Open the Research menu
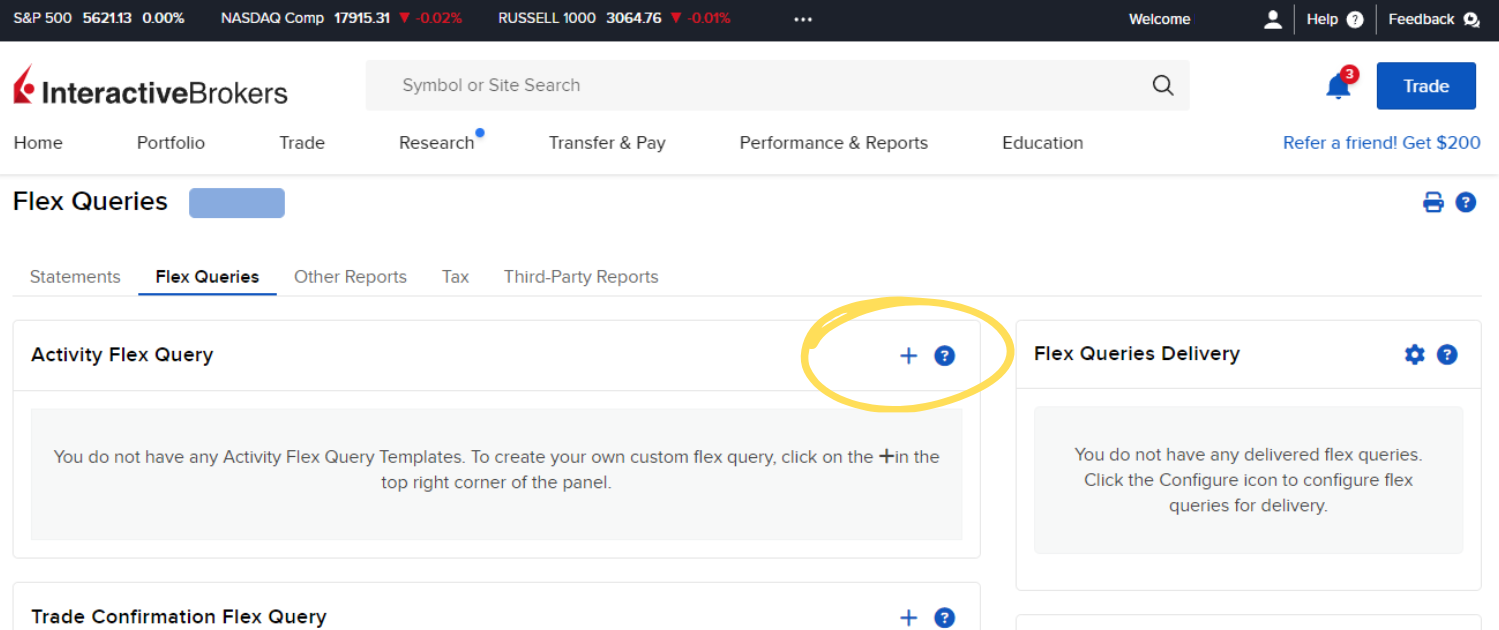The height and width of the screenshot is (630, 1499). click(437, 143)
